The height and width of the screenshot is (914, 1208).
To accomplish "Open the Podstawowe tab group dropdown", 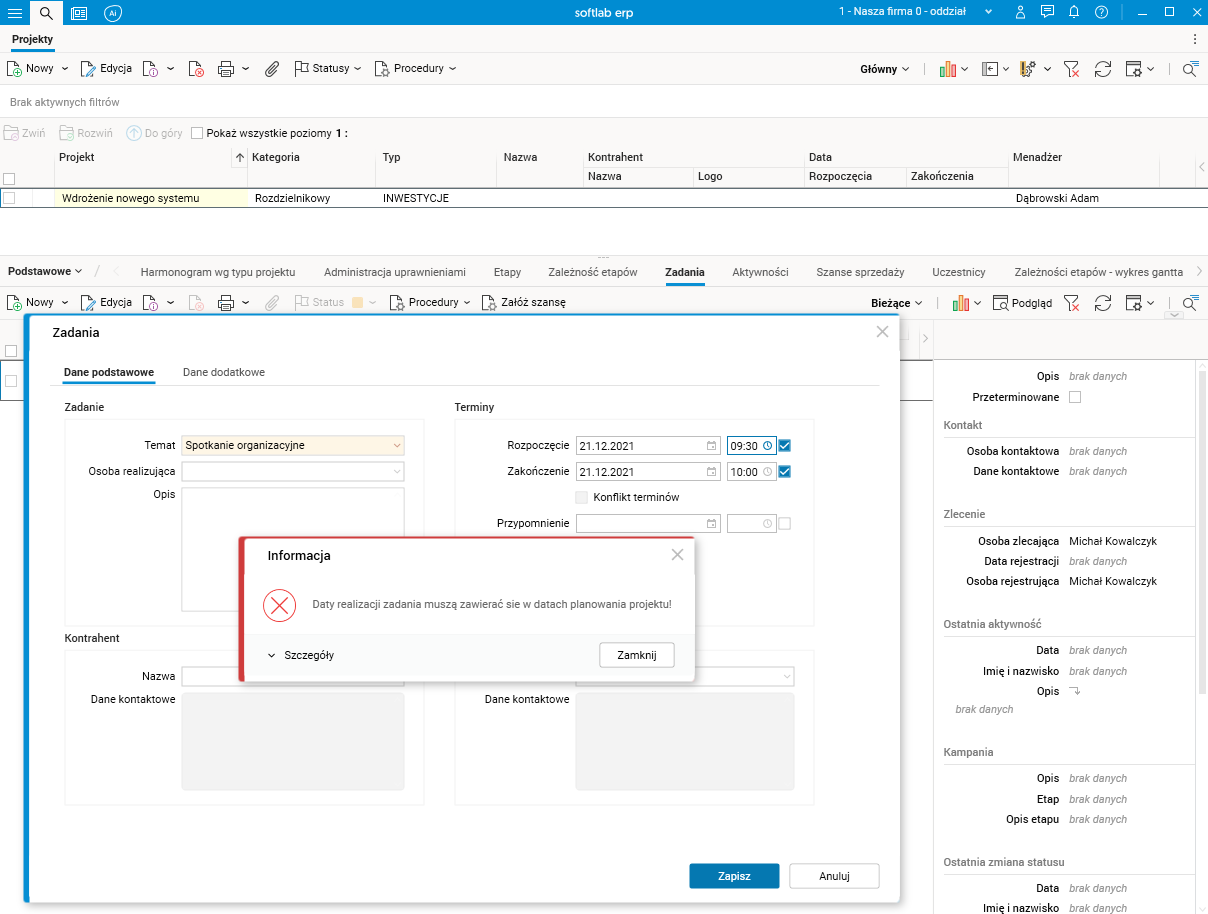I will (46, 271).
